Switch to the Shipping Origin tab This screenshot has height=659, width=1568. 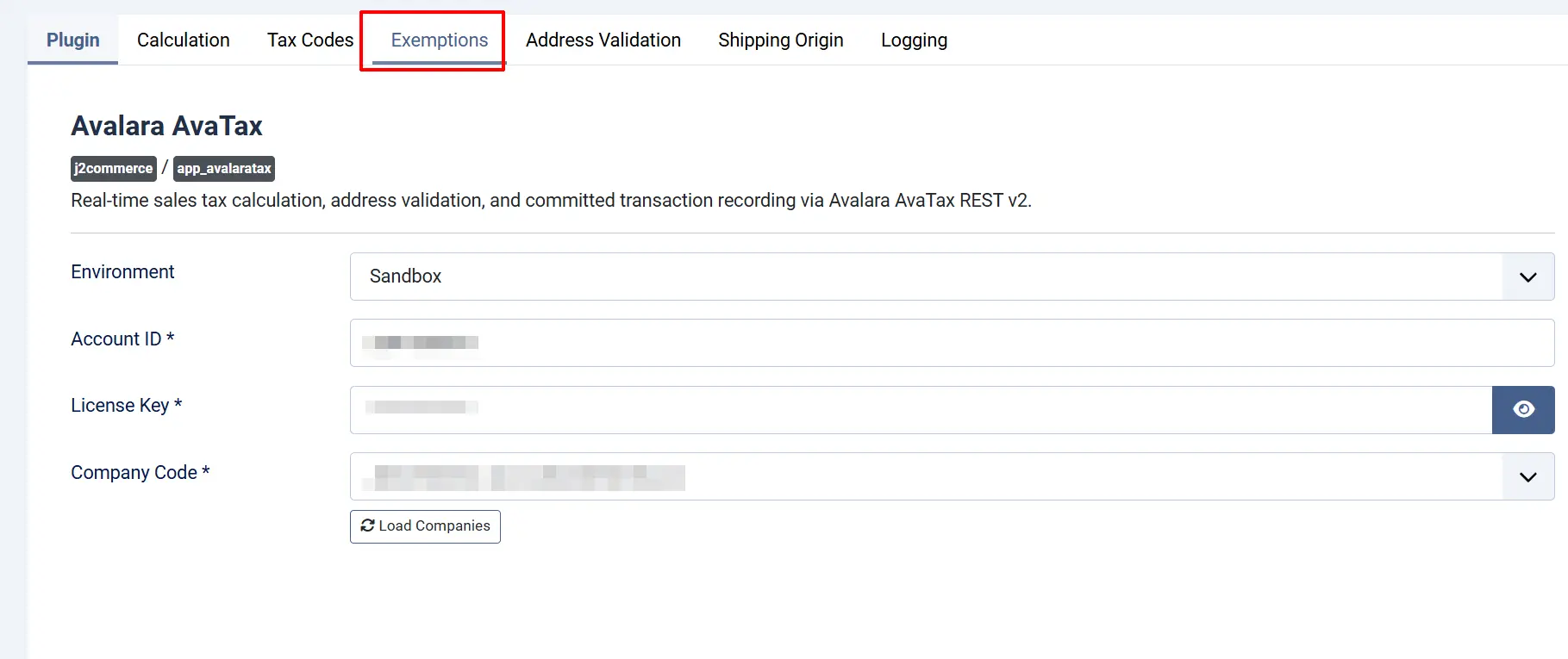(x=781, y=40)
